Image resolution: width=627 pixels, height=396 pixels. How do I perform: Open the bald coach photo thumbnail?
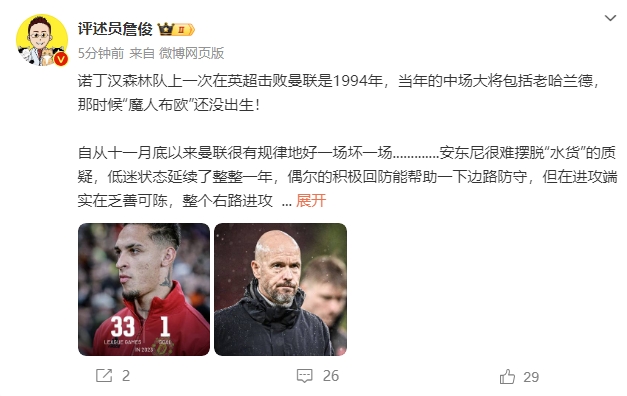(280, 290)
